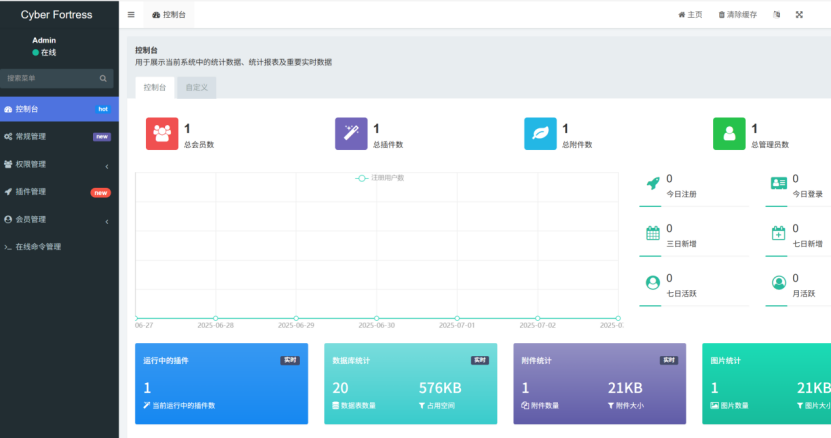Click the 576KB value in 数据库统计
831x438 pixels.
[440, 388]
